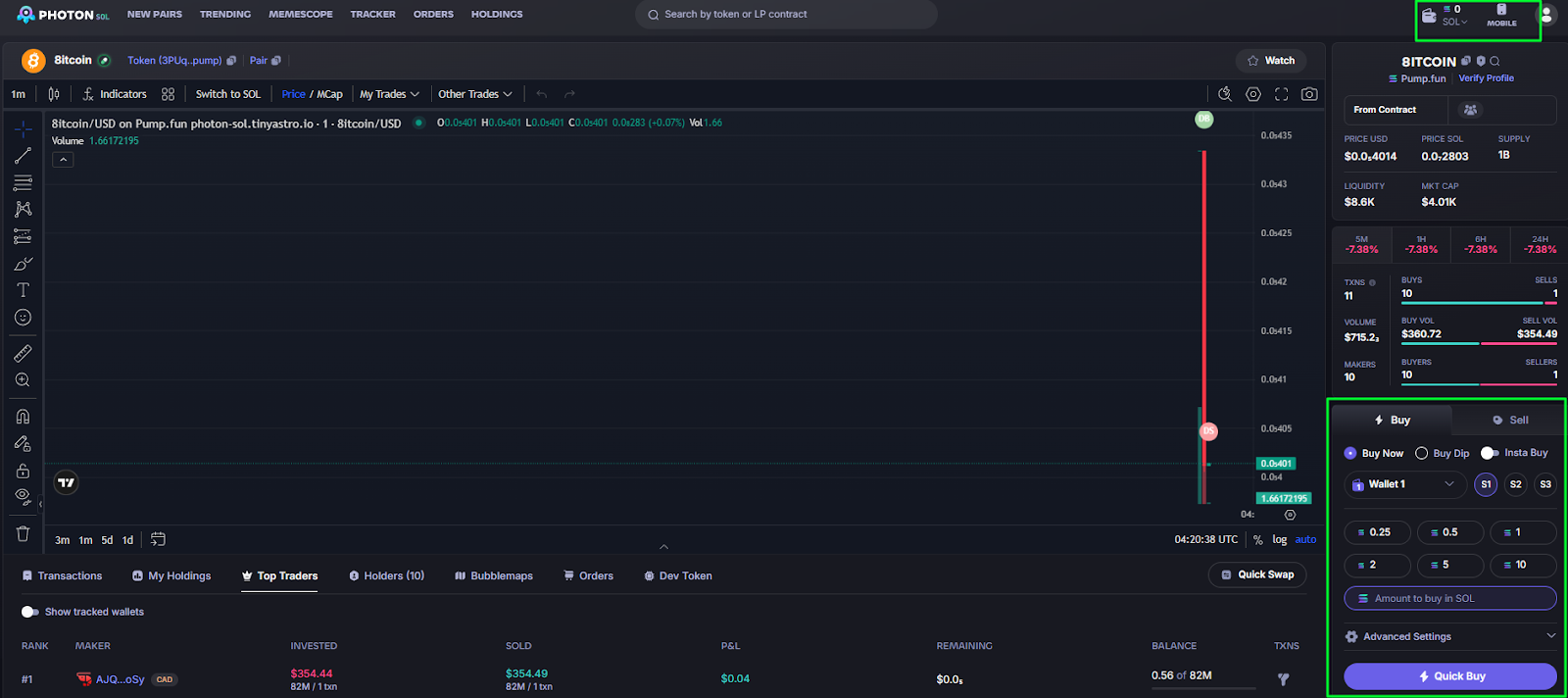Open chart quick search icon
The width and height of the screenshot is (1568, 698).
tap(1225, 94)
